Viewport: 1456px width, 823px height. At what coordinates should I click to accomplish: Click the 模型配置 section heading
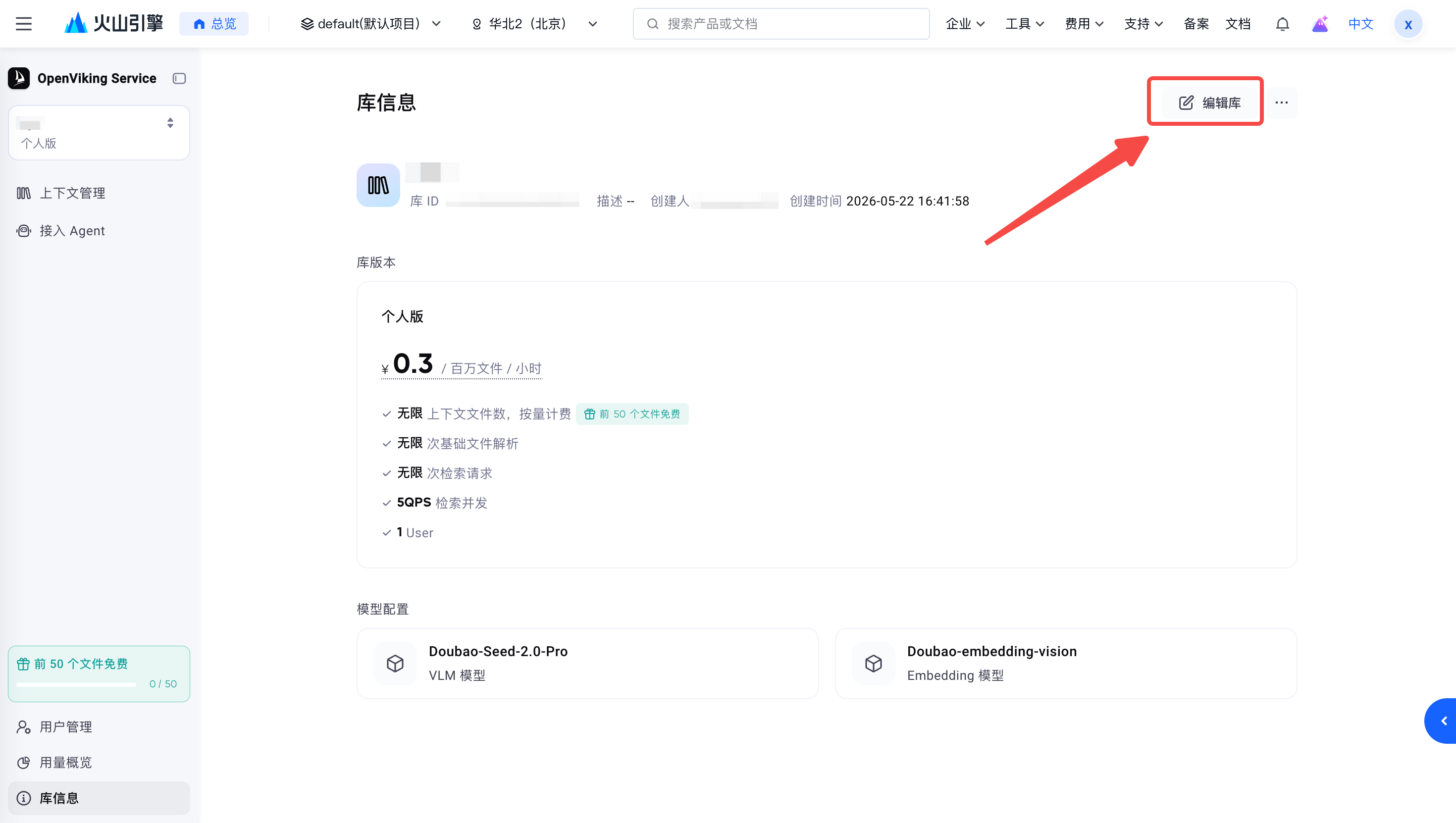click(x=383, y=609)
